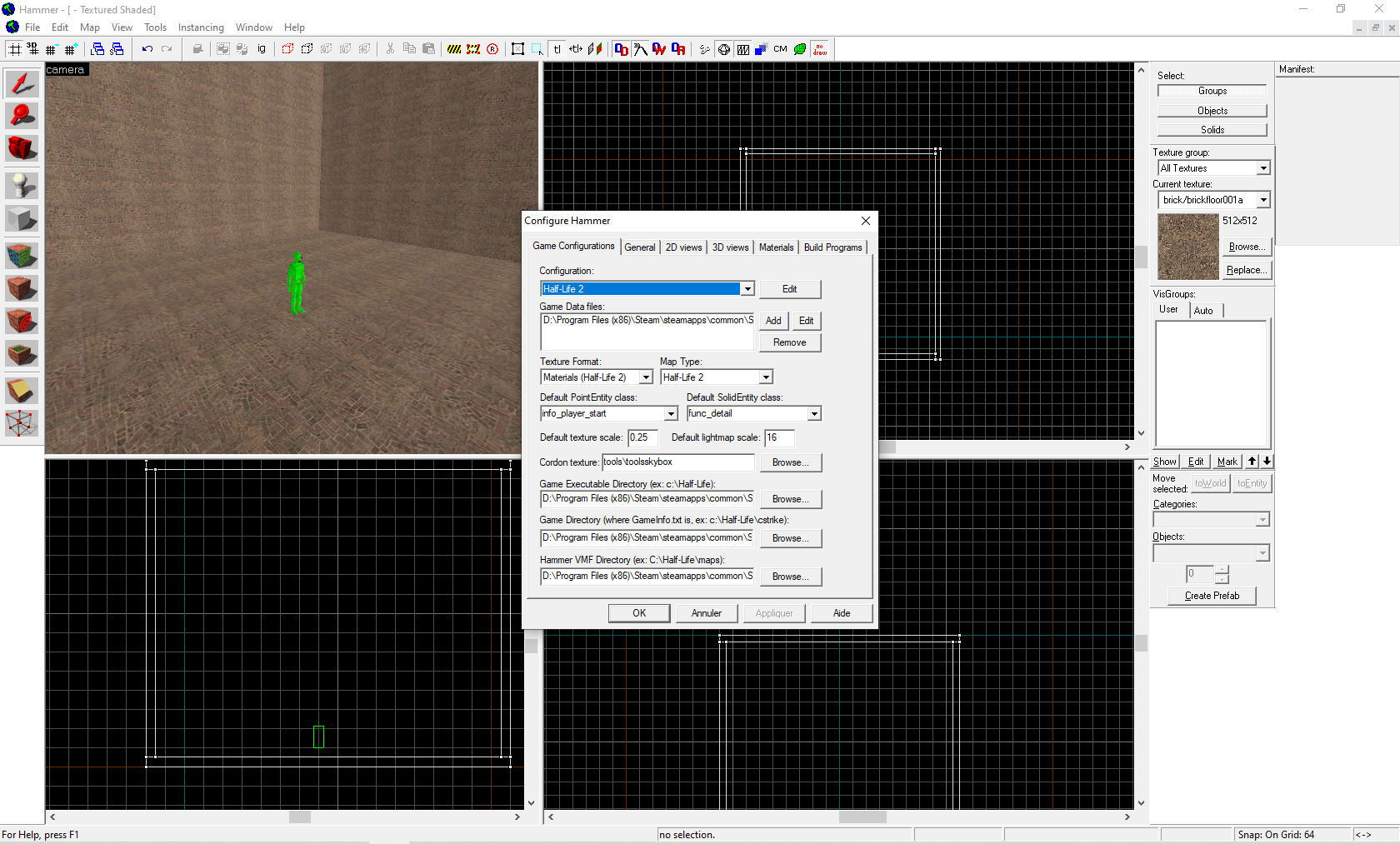1400x844 pixels.
Task: Activate the Magnify tool
Action: pos(22,116)
